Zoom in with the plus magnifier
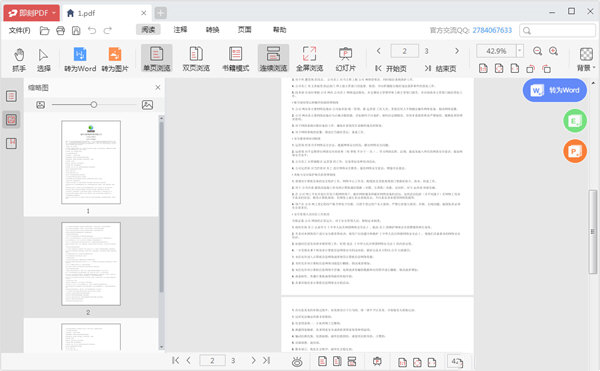 click(553, 51)
